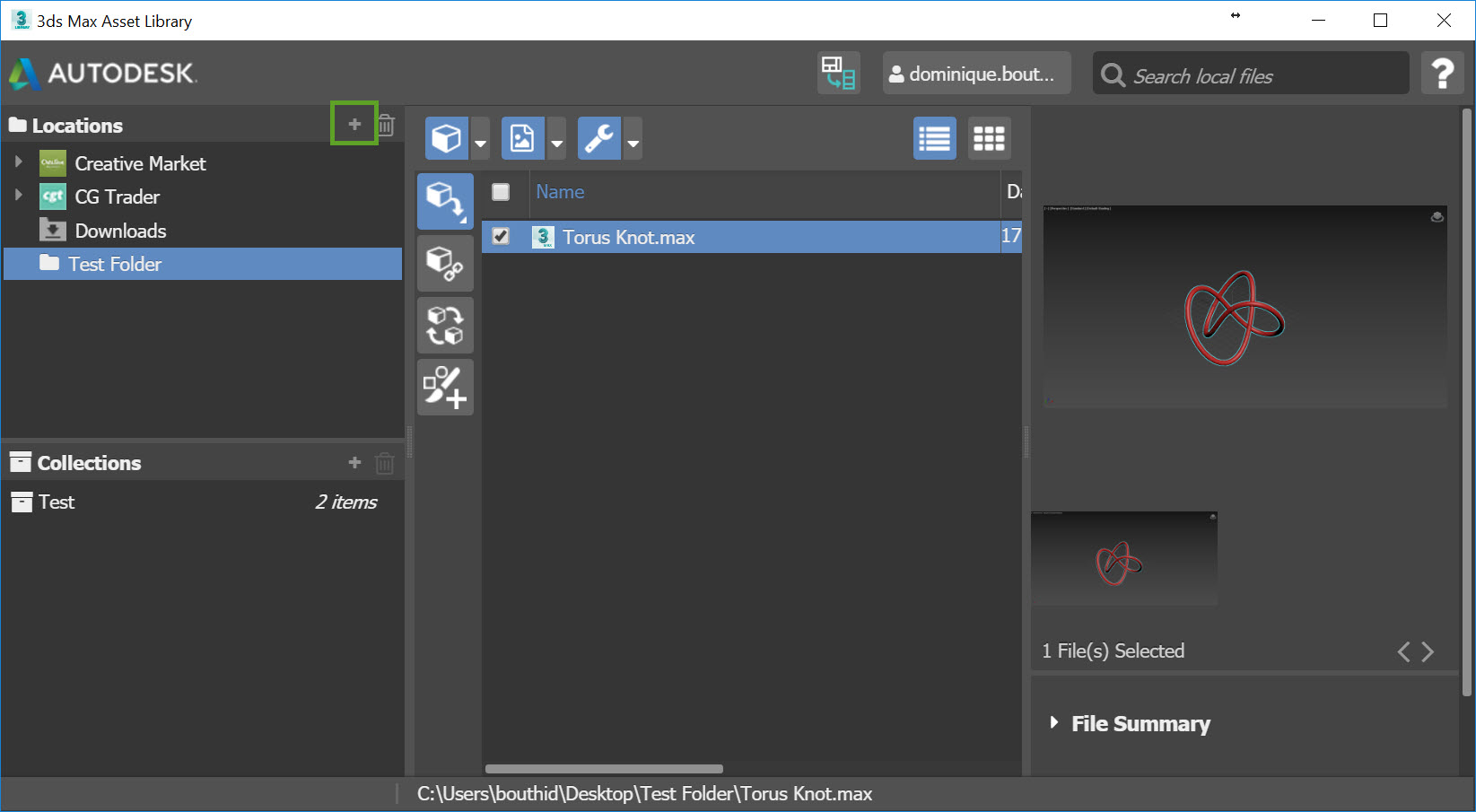Toggle the select-all checkbox in the list header
The width and height of the screenshot is (1476, 812).
coord(501,192)
